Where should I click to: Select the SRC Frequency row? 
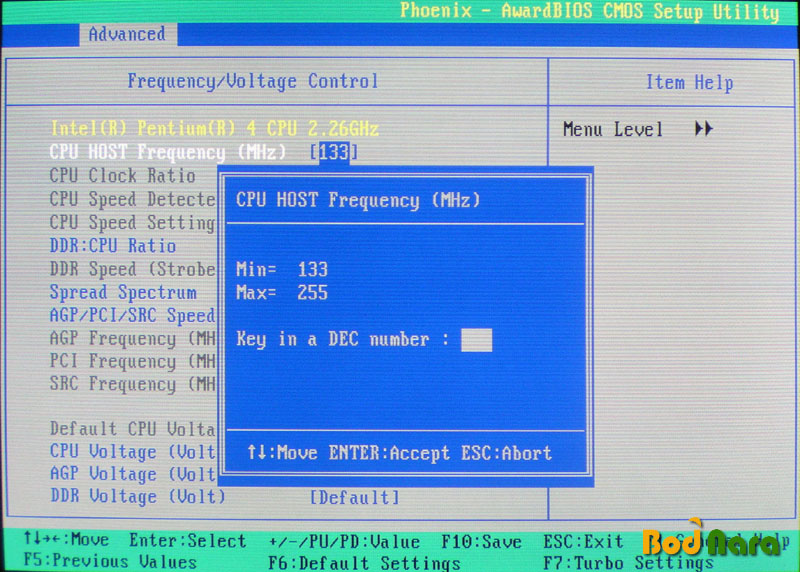[x=133, y=384]
